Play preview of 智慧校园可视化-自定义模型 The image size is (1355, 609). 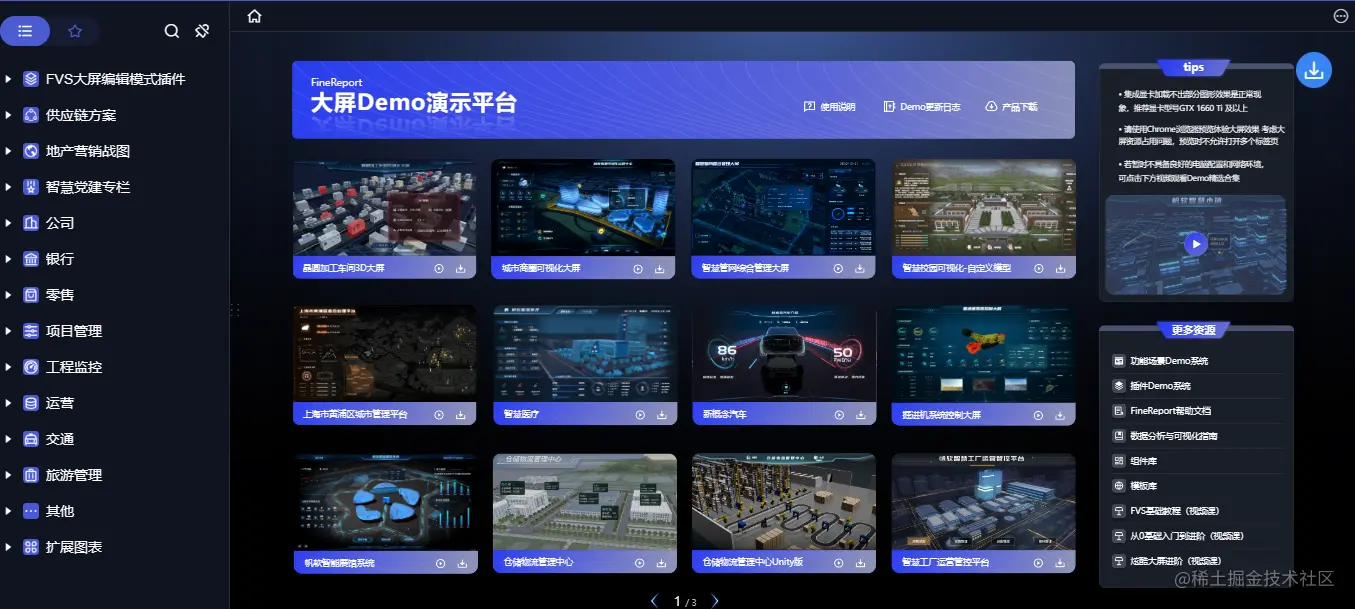(1039, 269)
